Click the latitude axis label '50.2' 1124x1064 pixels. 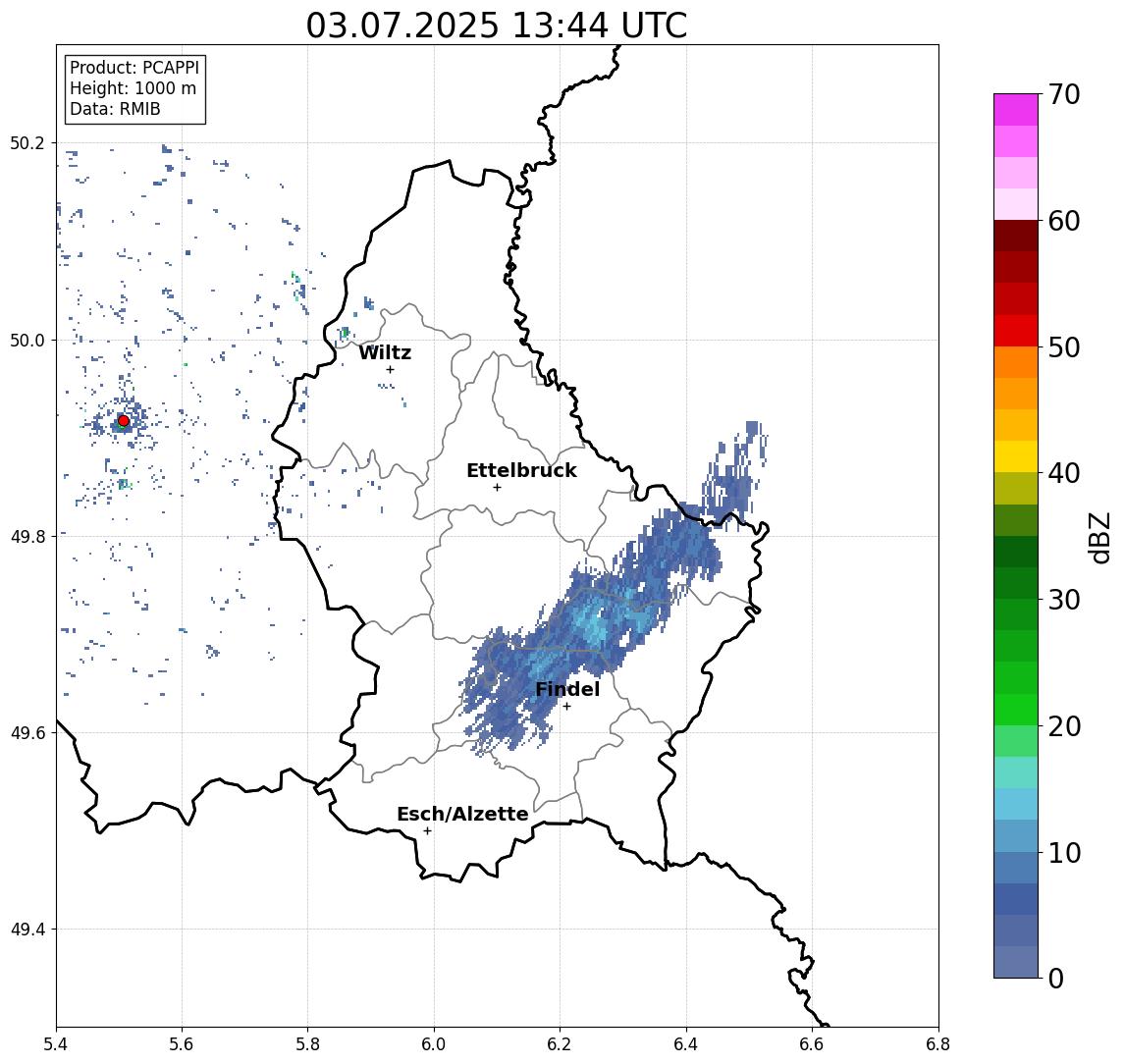(x=27, y=142)
